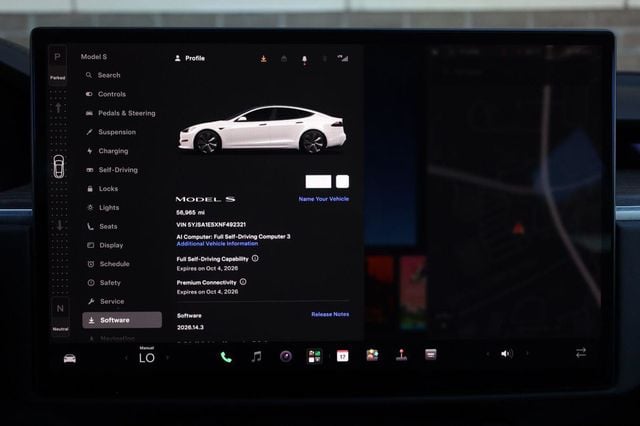The image size is (640, 426).
Task: Tap the orange software download icon
Action: point(264,59)
